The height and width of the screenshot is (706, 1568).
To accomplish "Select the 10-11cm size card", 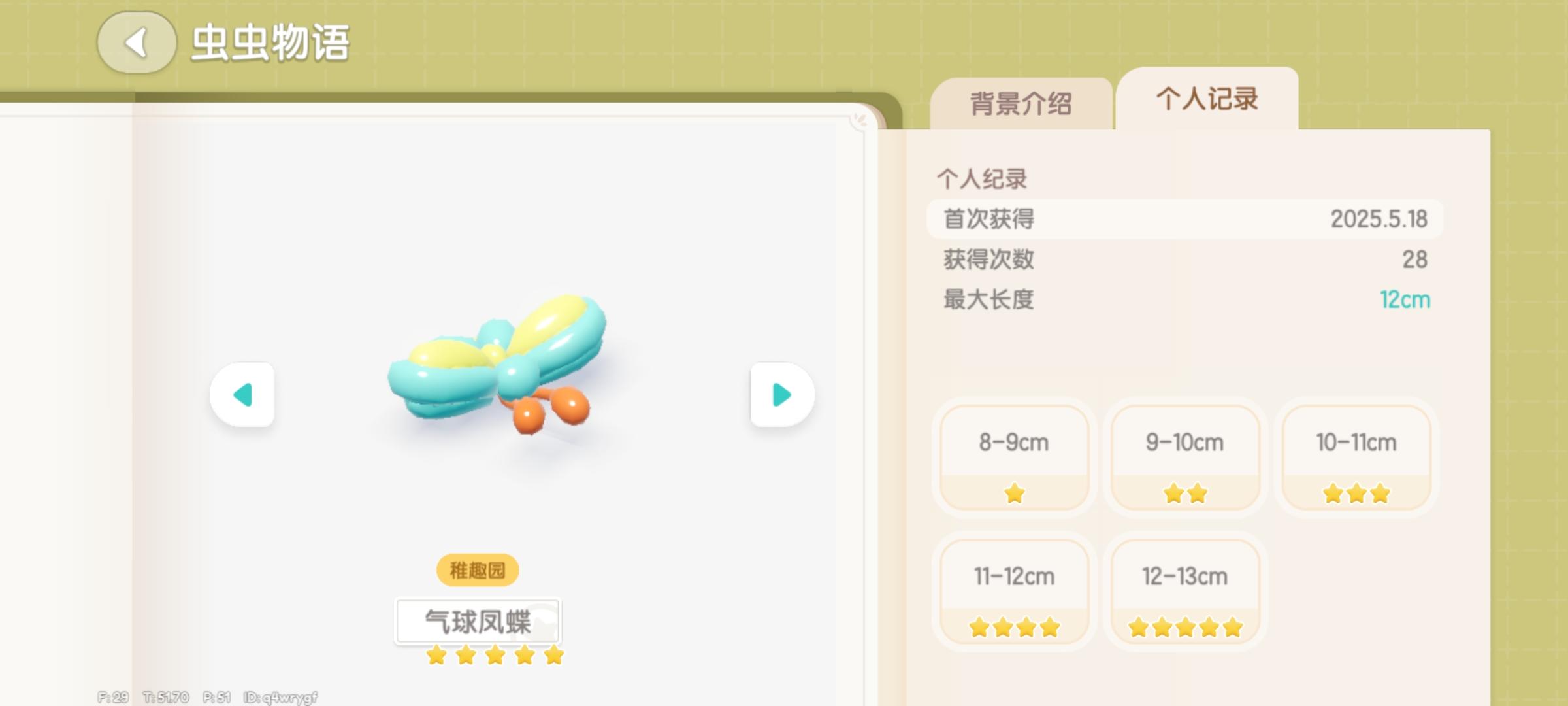I will (1356, 458).
